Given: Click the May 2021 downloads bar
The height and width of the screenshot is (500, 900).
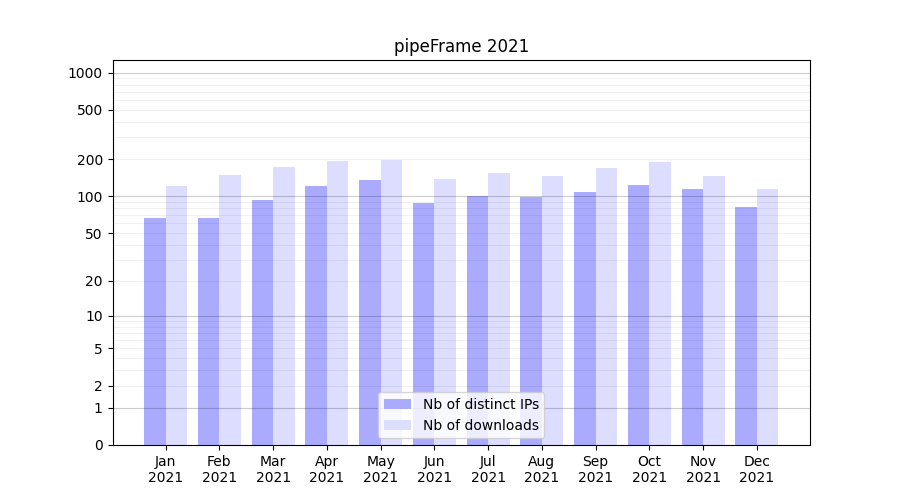Looking at the screenshot, I should click(x=391, y=300).
